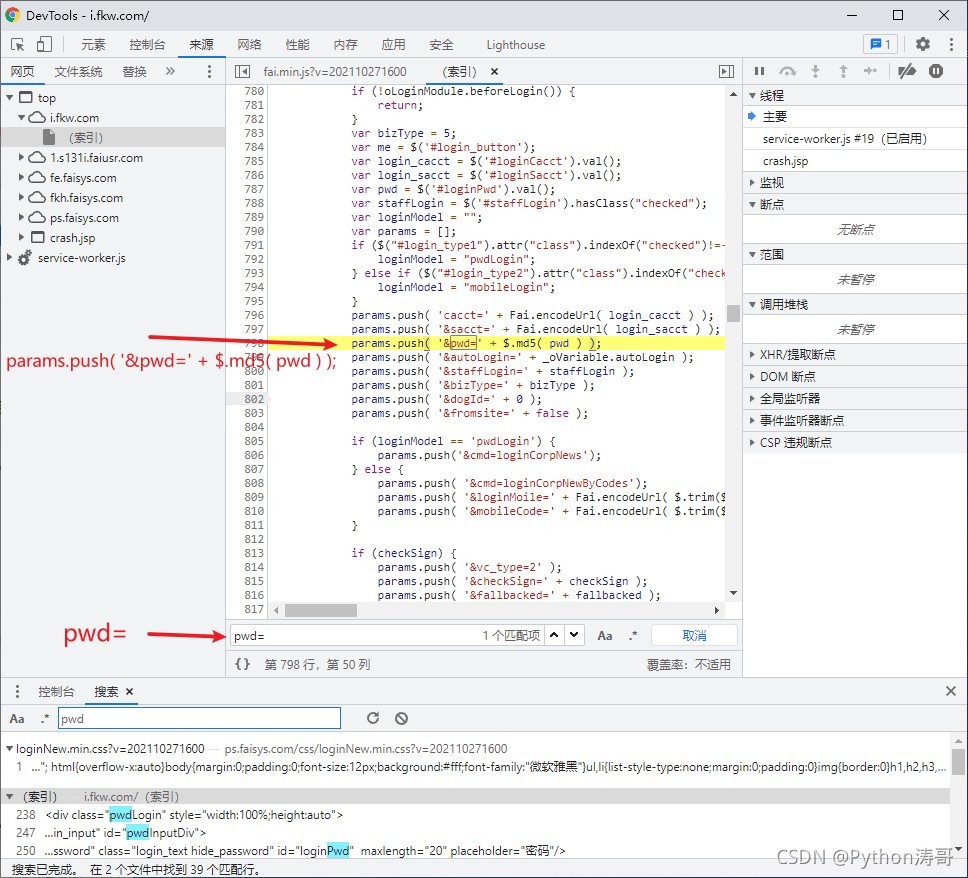The image size is (968, 878).
Task: Show more navigator tabs via chevron
Action: 170,71
